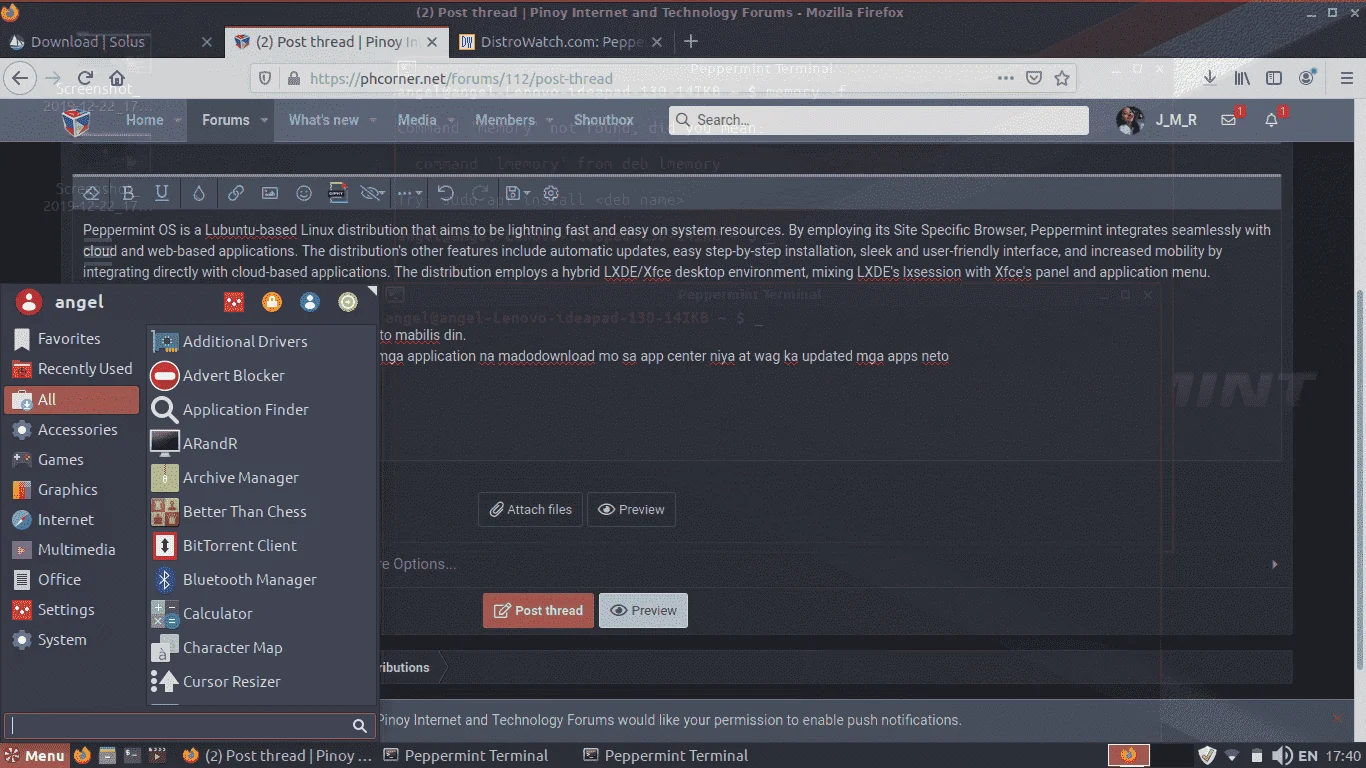Open the hidden content eye-slash dropdown
The height and width of the screenshot is (768, 1366).
(x=373, y=193)
